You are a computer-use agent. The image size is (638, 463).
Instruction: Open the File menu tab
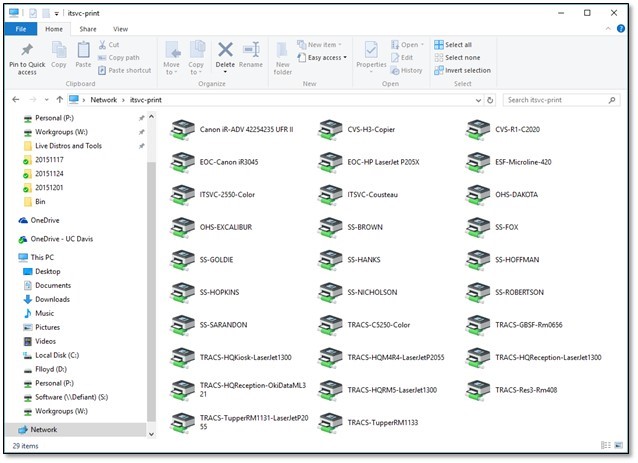point(21,29)
